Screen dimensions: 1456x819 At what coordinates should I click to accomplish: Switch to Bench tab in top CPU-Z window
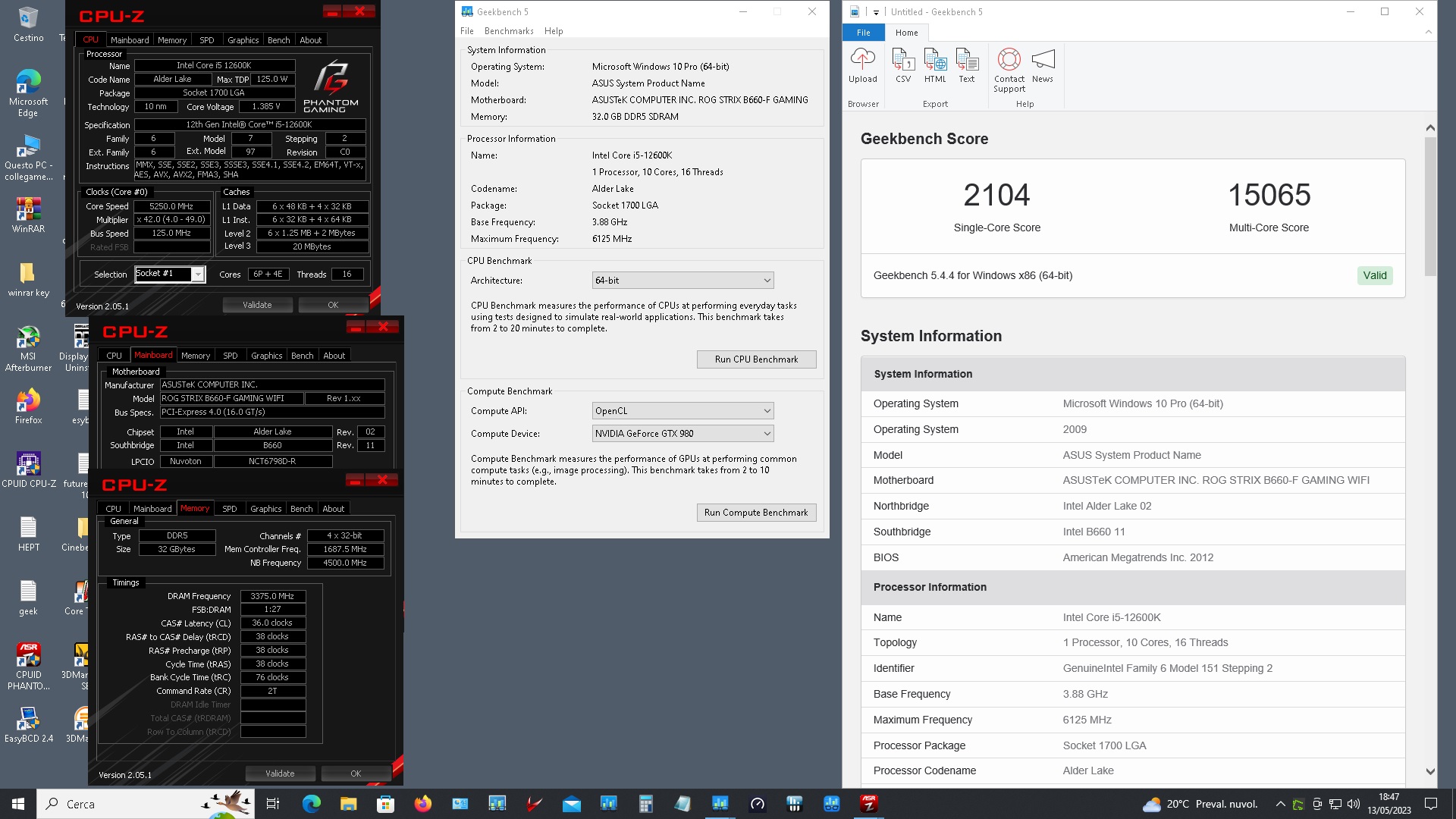(x=279, y=40)
